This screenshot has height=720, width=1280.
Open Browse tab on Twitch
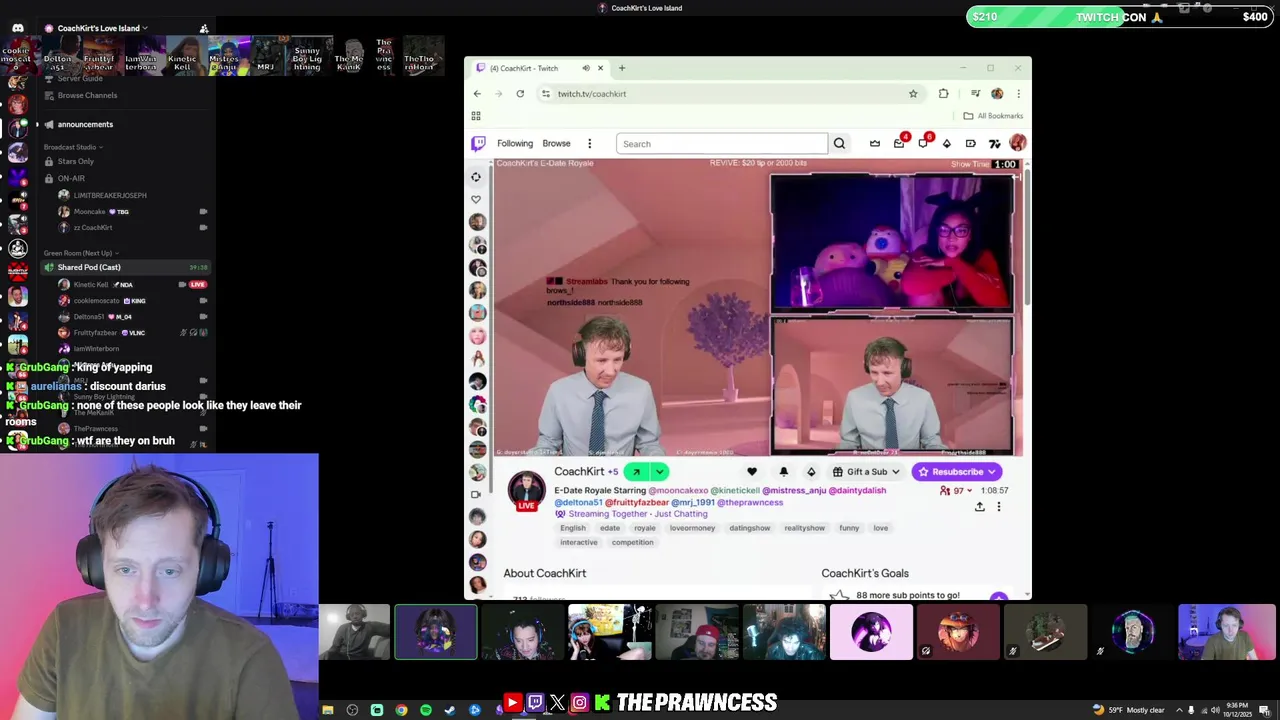[556, 144]
